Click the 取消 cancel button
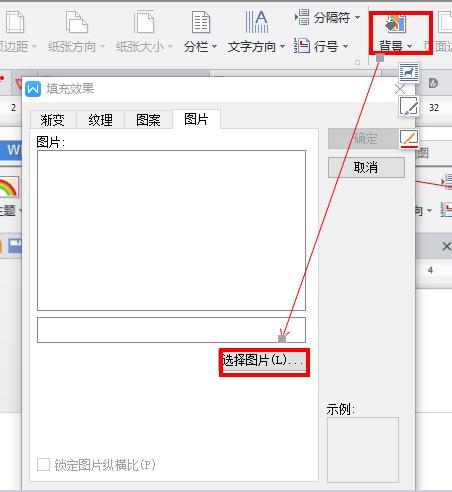This screenshot has width=452, height=492. tap(366, 167)
